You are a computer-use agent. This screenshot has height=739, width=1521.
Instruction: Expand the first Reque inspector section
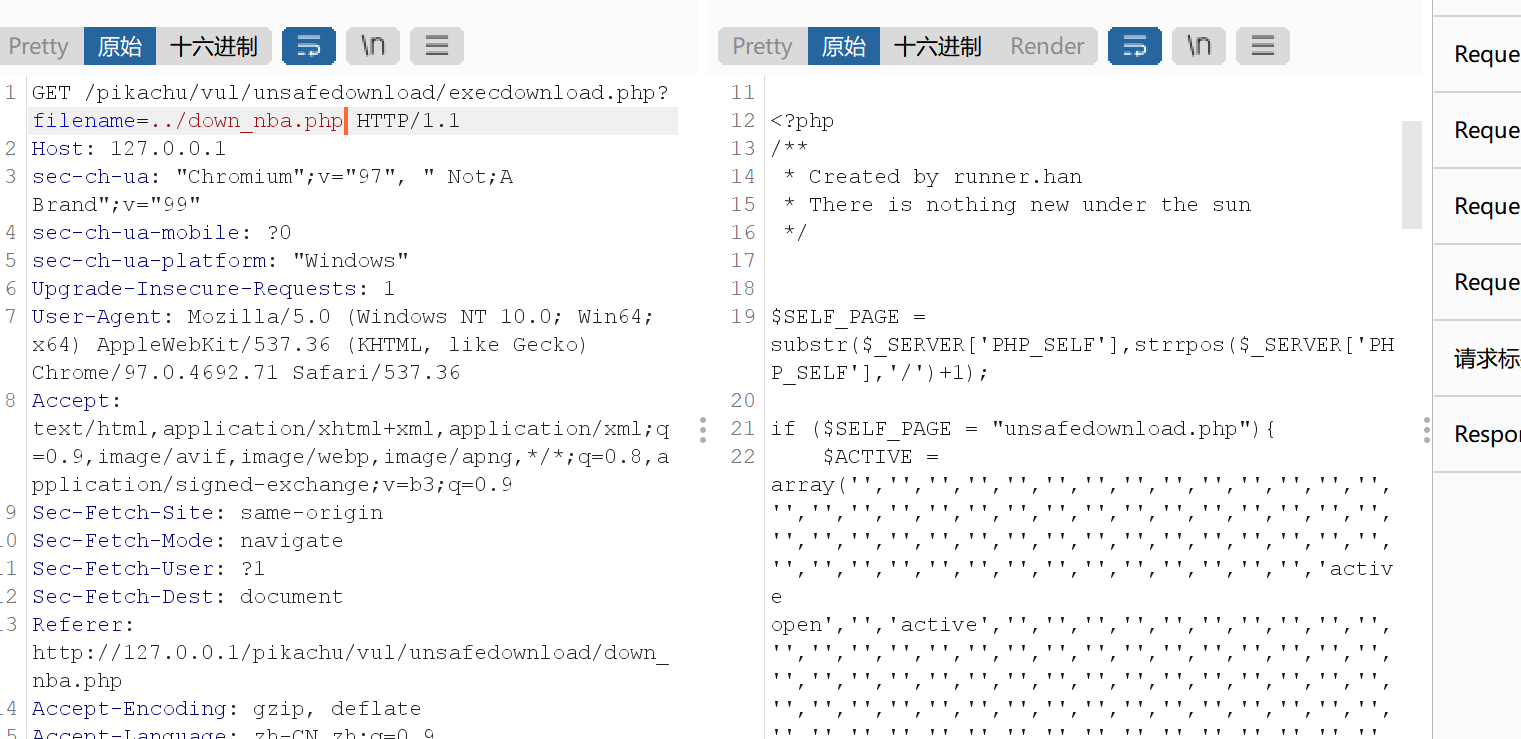pyautogui.click(x=1486, y=54)
